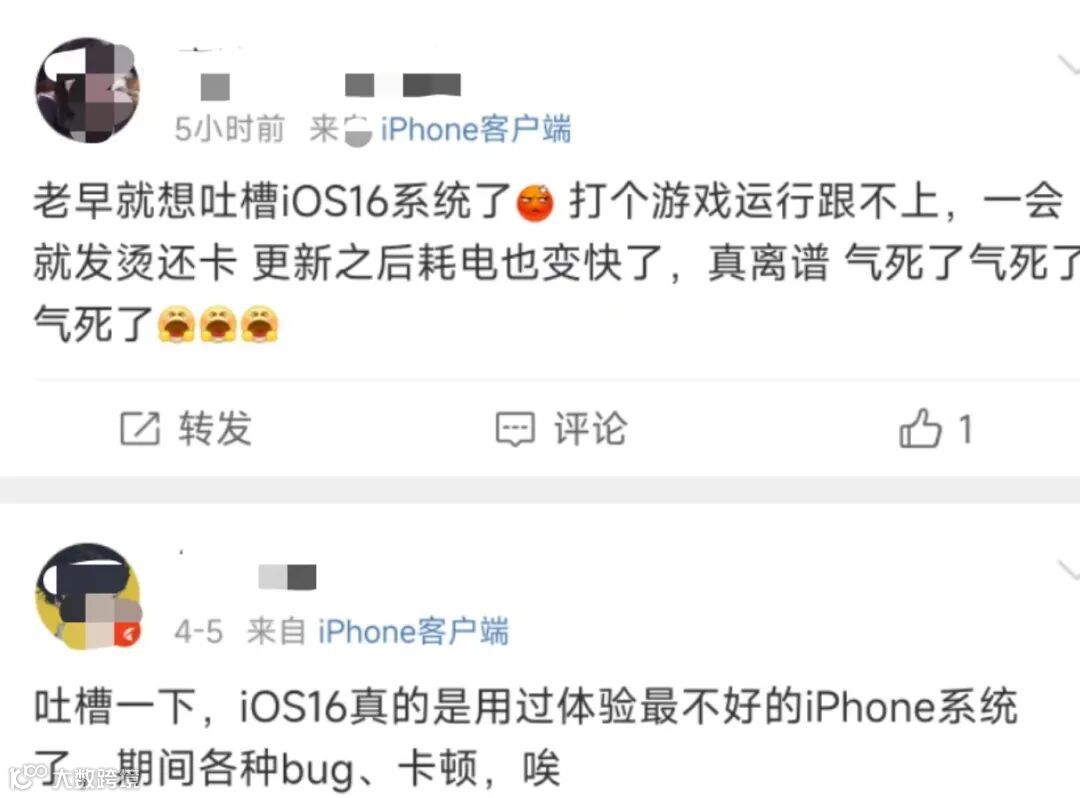
Task: Click the comment (评论) speech bubble icon
Action: click(515, 429)
